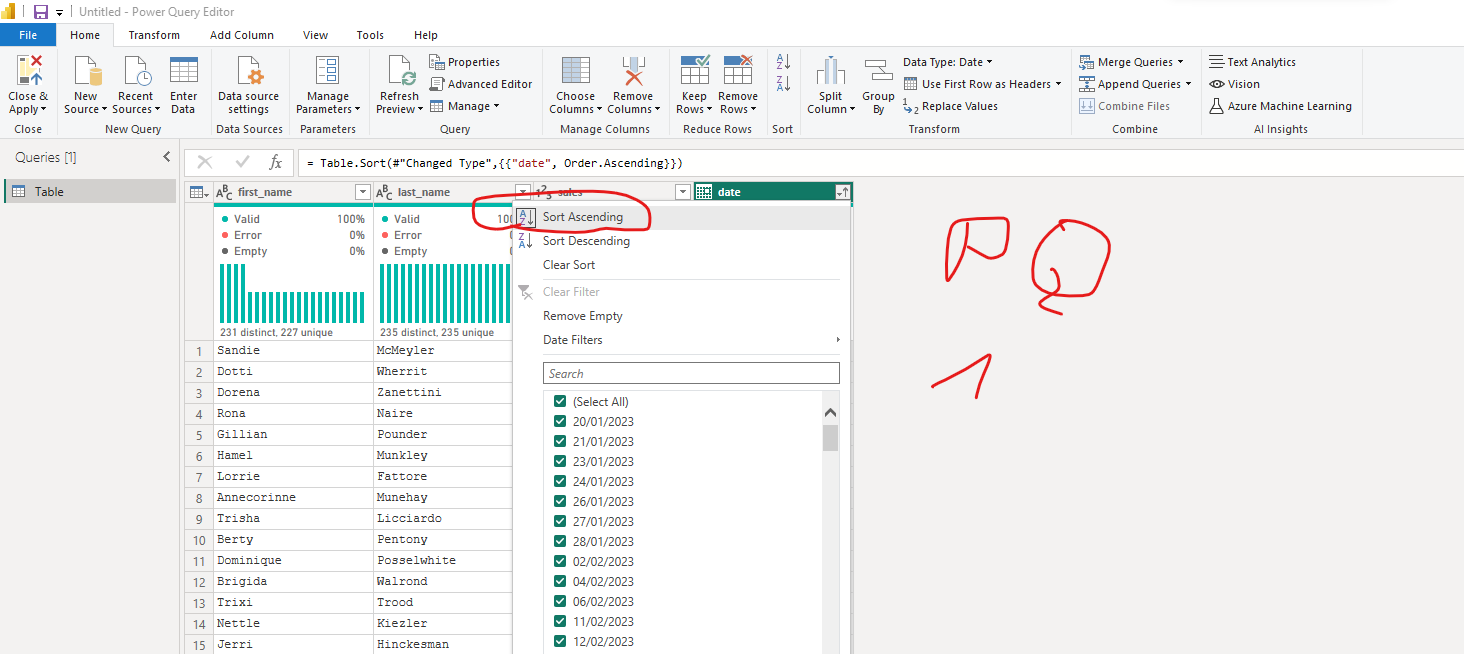1464x654 pixels.
Task: Open the New Source icon
Action: (x=86, y=72)
